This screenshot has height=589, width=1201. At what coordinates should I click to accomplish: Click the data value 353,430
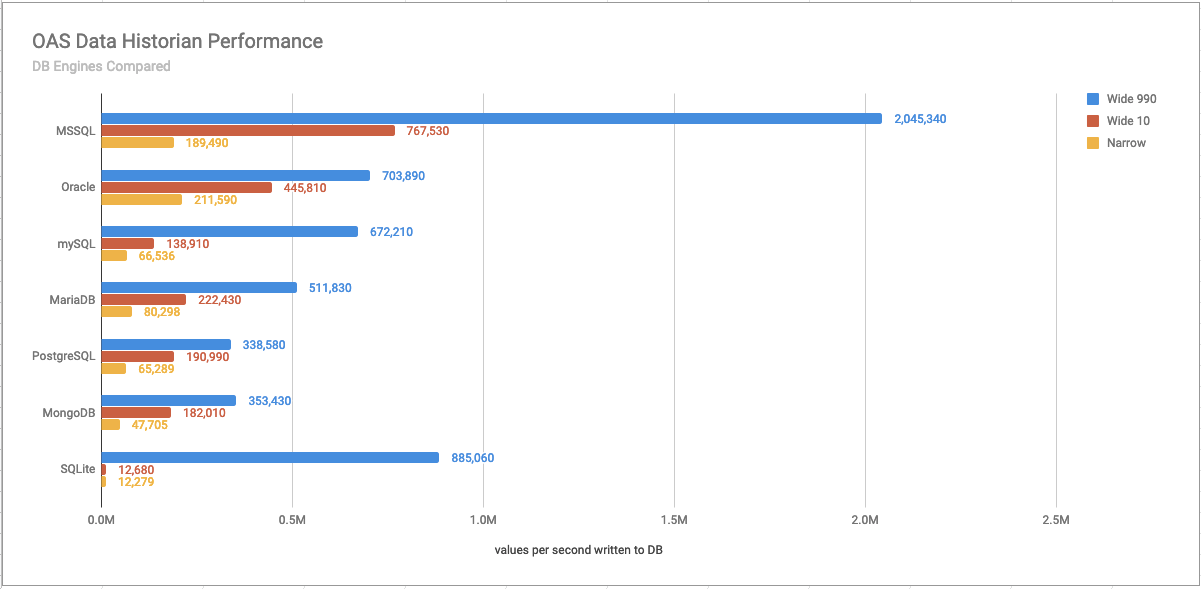click(269, 401)
